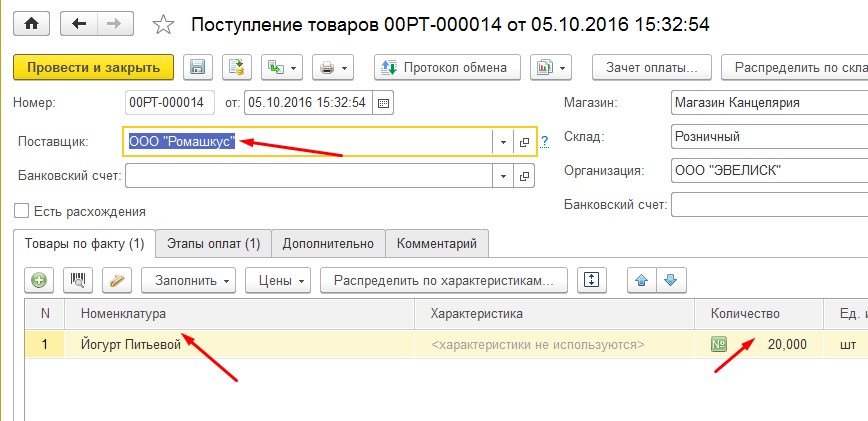868x421 pixels.
Task: Go back with the left arrow button
Action: point(79,24)
